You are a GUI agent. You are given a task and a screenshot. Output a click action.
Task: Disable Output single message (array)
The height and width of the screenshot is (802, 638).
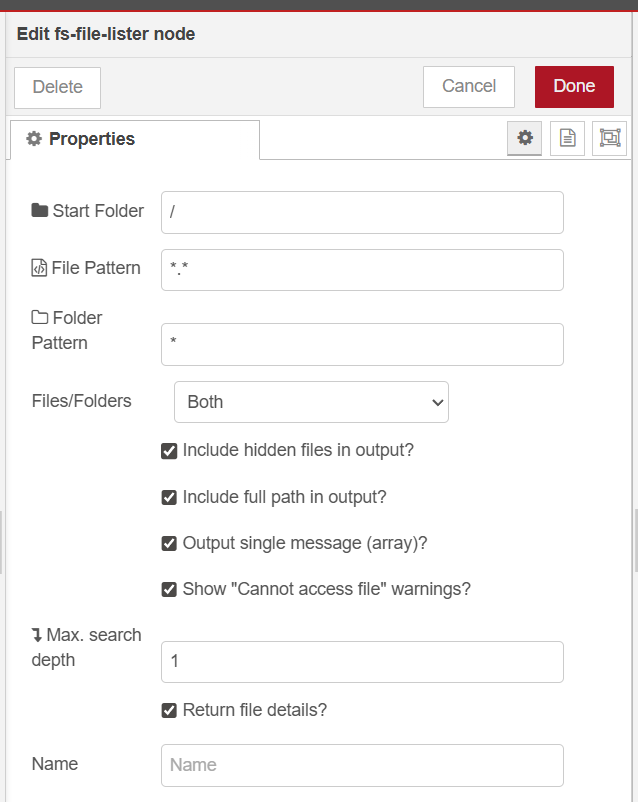pyautogui.click(x=169, y=544)
